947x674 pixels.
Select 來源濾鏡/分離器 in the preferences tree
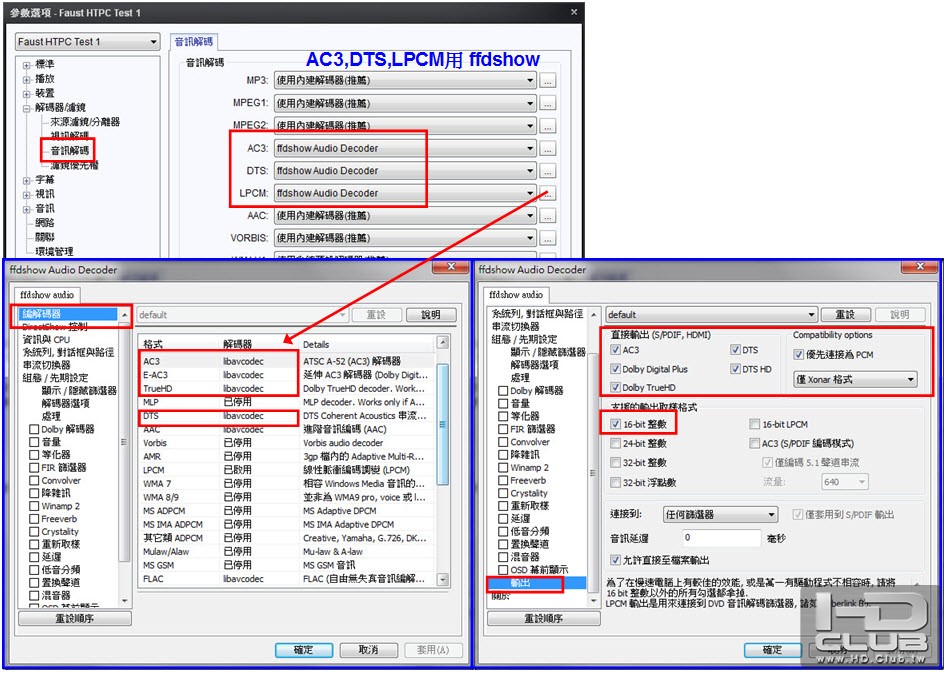(85, 122)
